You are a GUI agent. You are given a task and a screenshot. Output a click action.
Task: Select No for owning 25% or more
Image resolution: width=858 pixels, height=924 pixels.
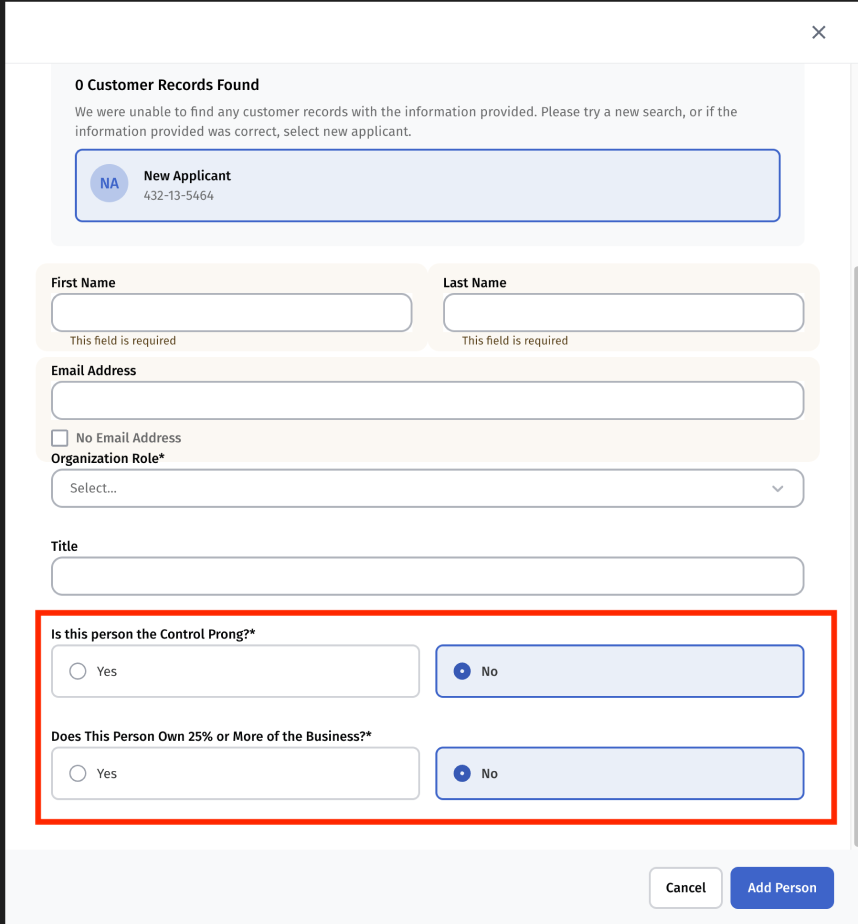462,774
